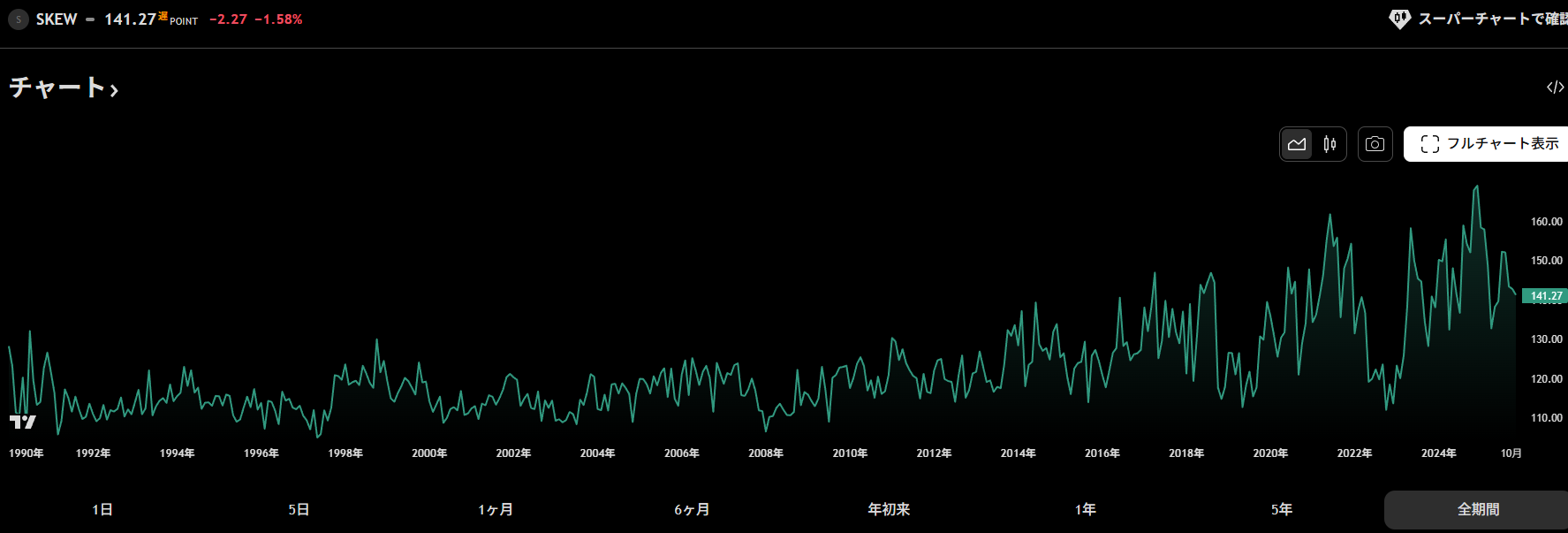
Task: Select the 5日 time range
Action: [x=299, y=510]
